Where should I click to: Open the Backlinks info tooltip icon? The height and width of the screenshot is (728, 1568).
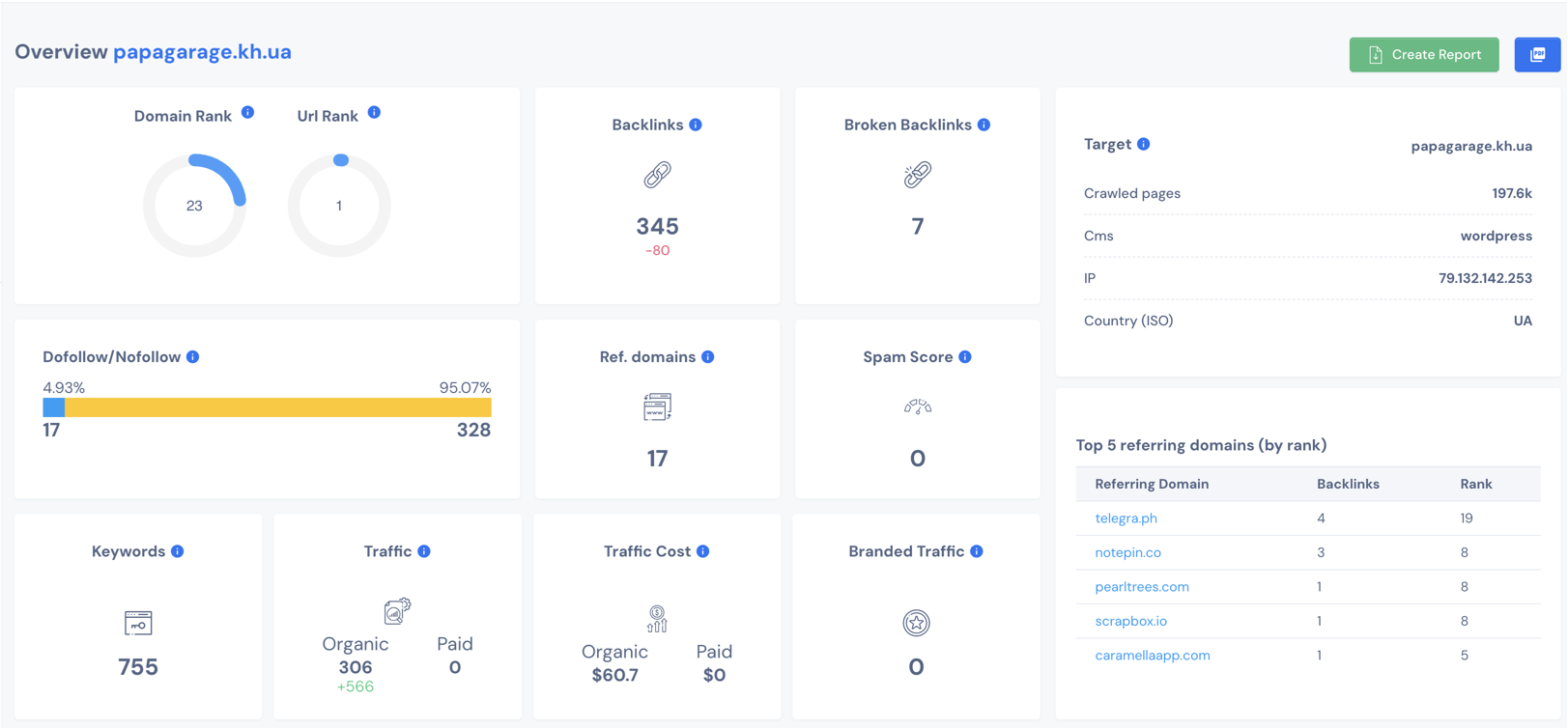click(696, 125)
